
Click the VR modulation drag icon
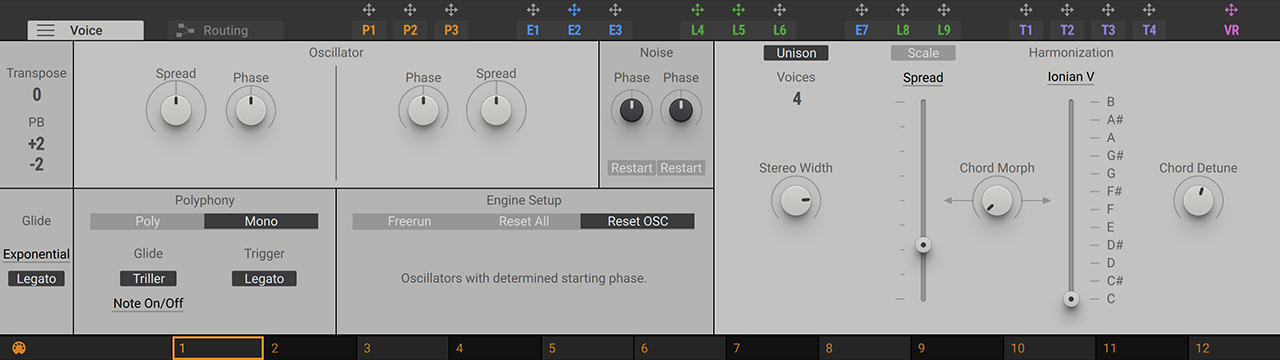tap(1231, 9)
